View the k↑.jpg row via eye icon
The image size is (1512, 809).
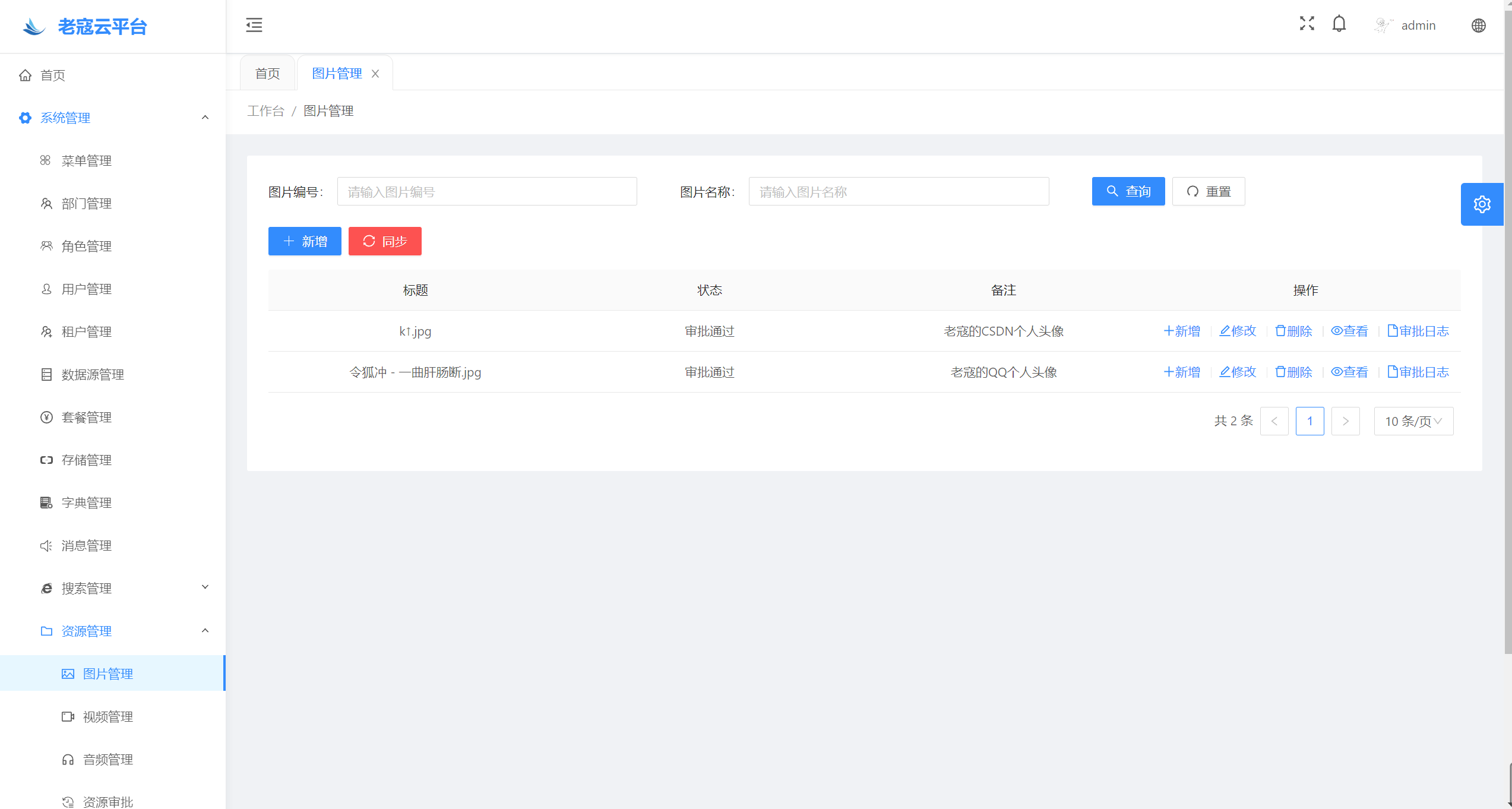tap(1349, 331)
